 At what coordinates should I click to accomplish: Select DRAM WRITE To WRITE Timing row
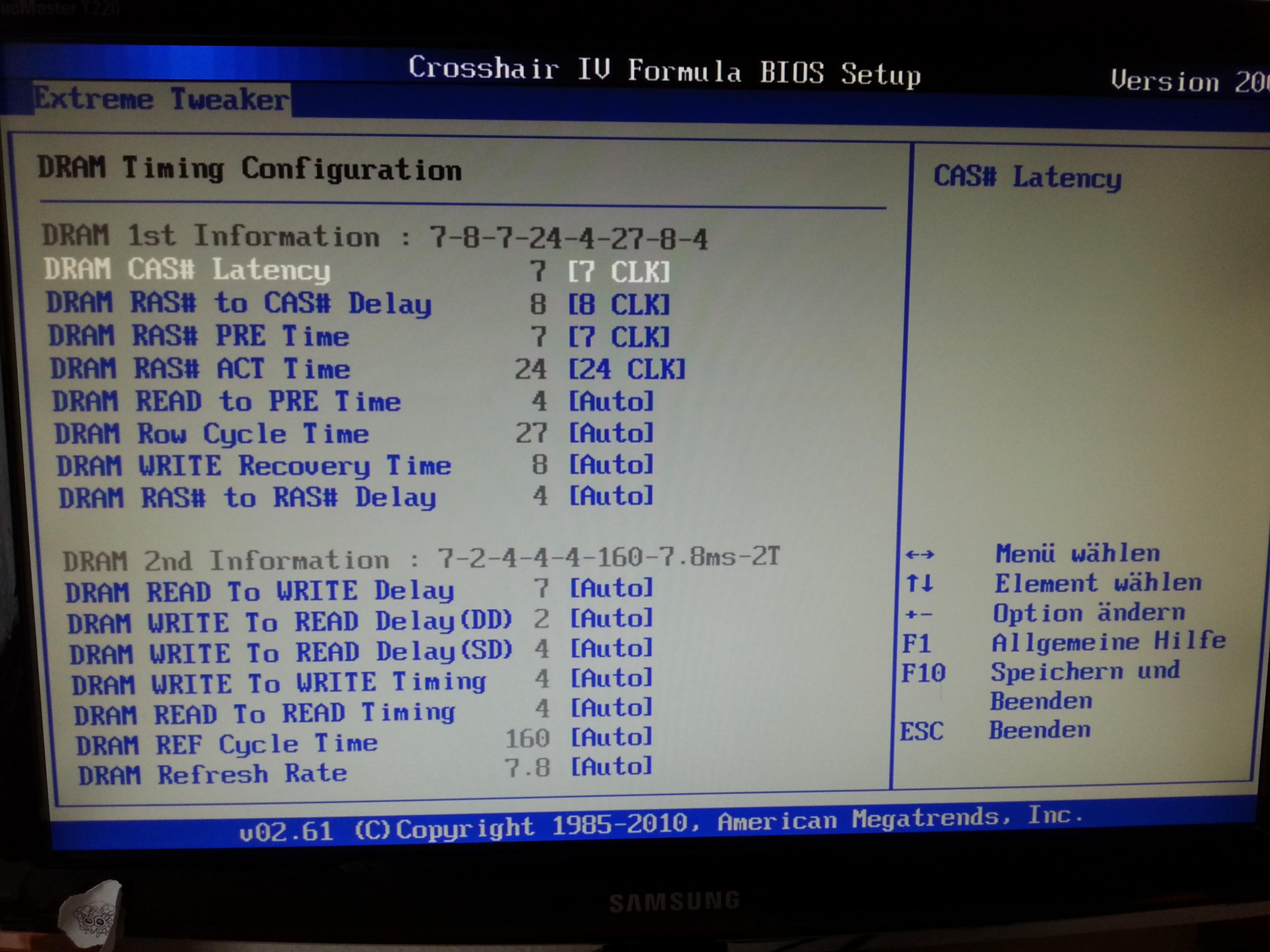point(278,683)
